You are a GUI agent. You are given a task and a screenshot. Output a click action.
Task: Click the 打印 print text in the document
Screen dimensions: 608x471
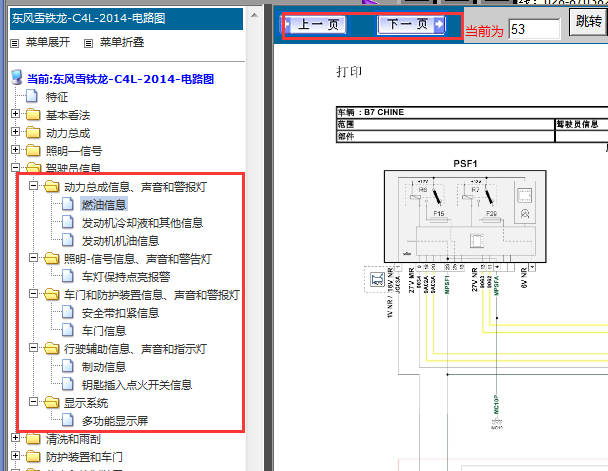[349, 72]
